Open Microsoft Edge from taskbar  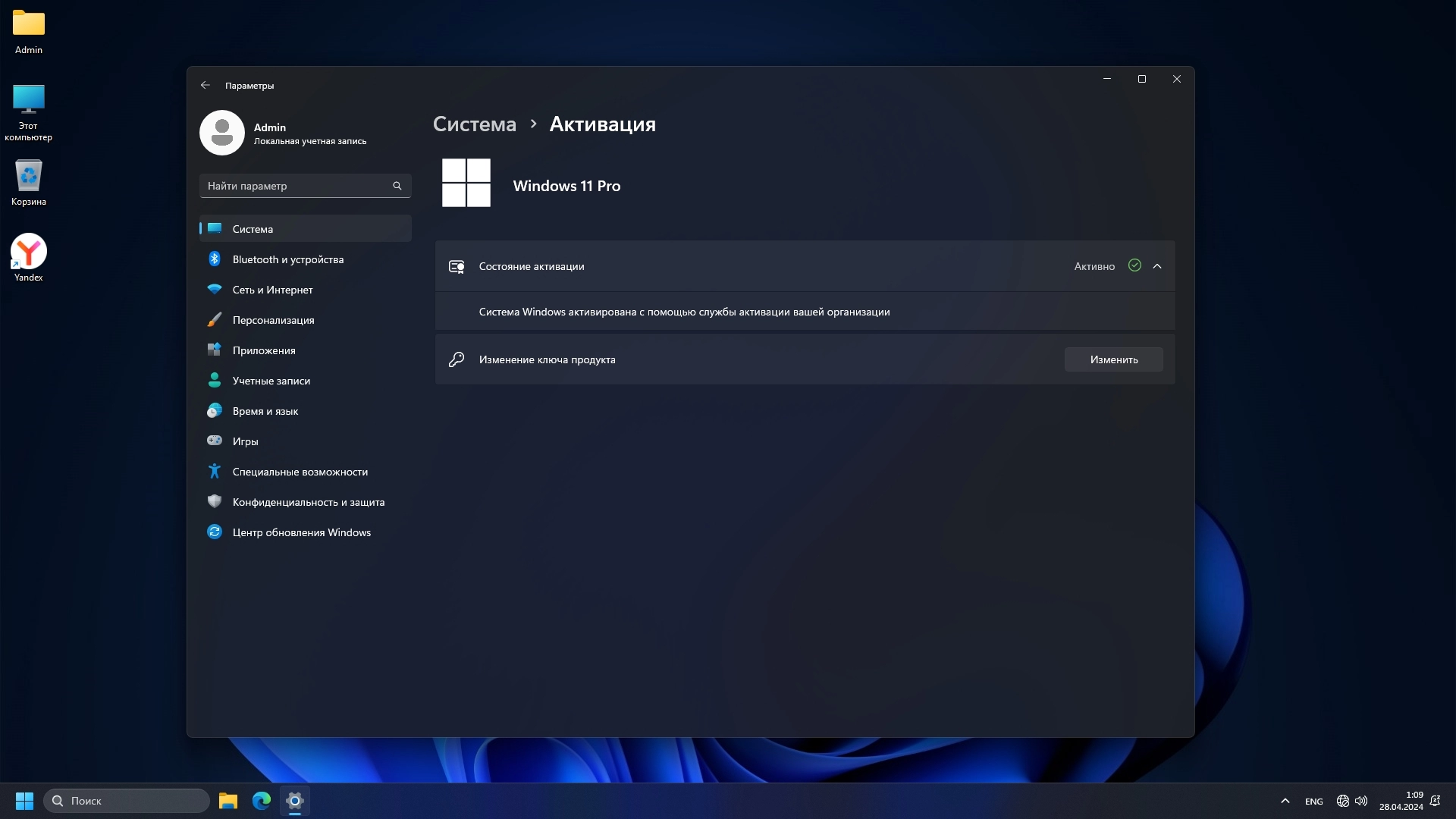(x=262, y=801)
